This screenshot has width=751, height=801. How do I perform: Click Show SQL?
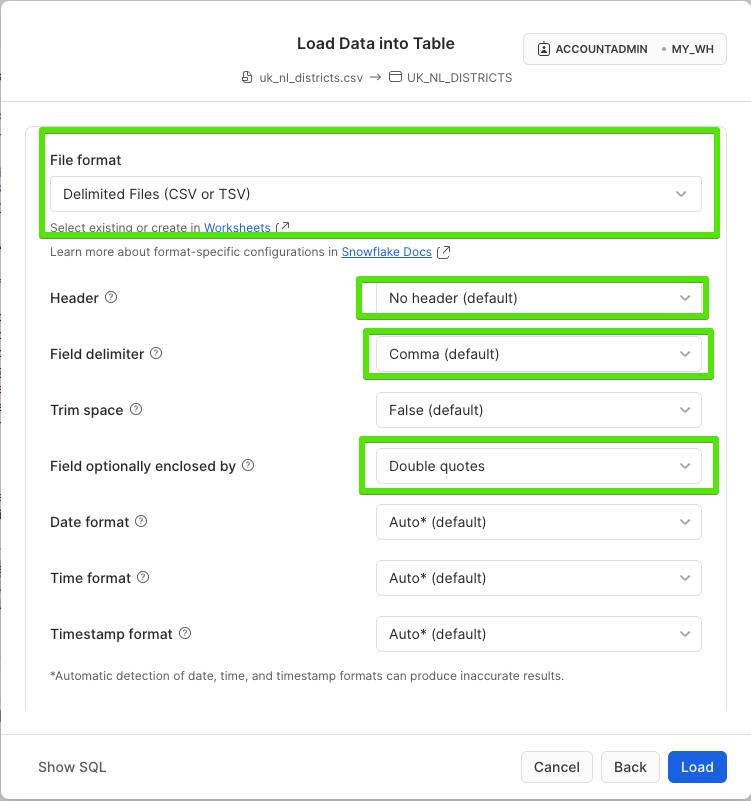[x=72, y=767]
